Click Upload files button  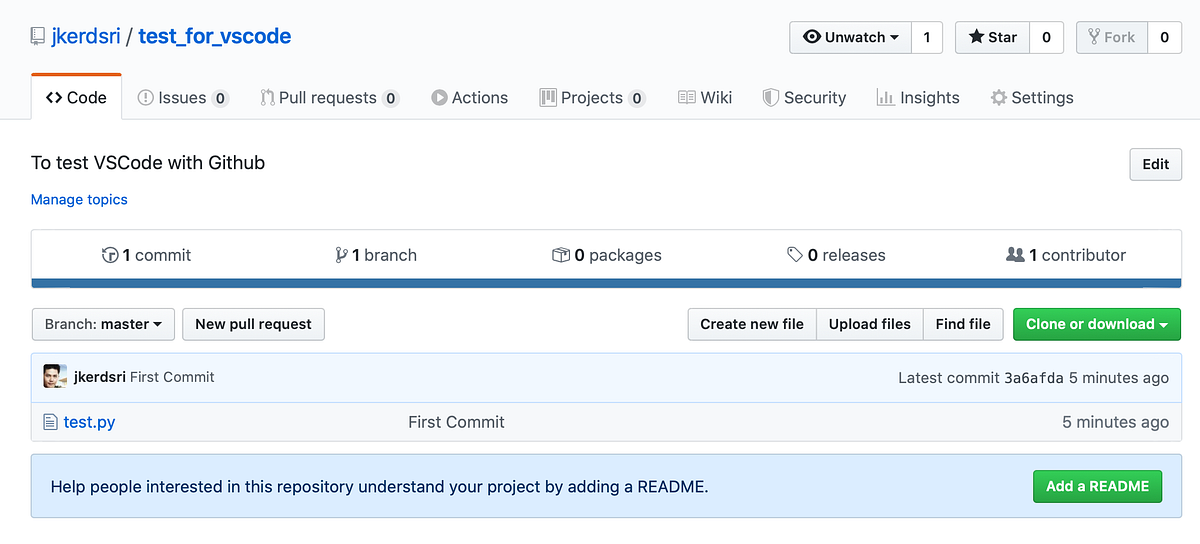pos(870,324)
